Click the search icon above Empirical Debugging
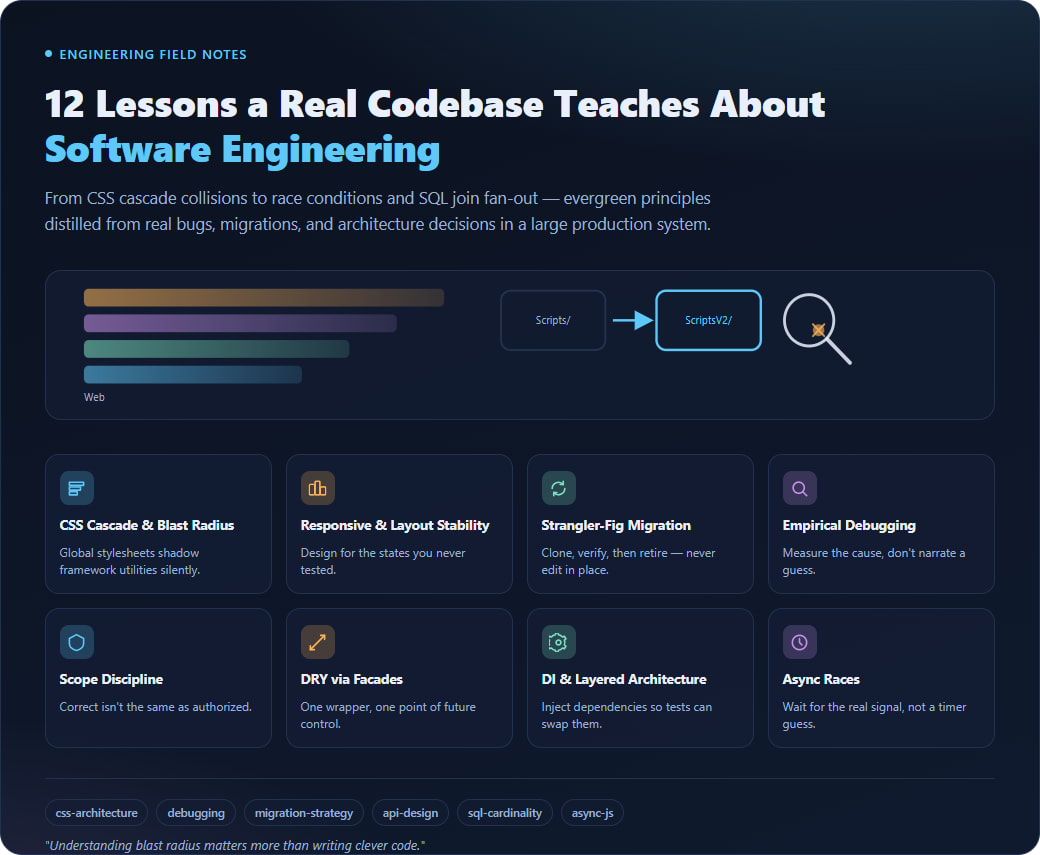Image resolution: width=1040 pixels, height=855 pixels. pyautogui.click(x=800, y=488)
